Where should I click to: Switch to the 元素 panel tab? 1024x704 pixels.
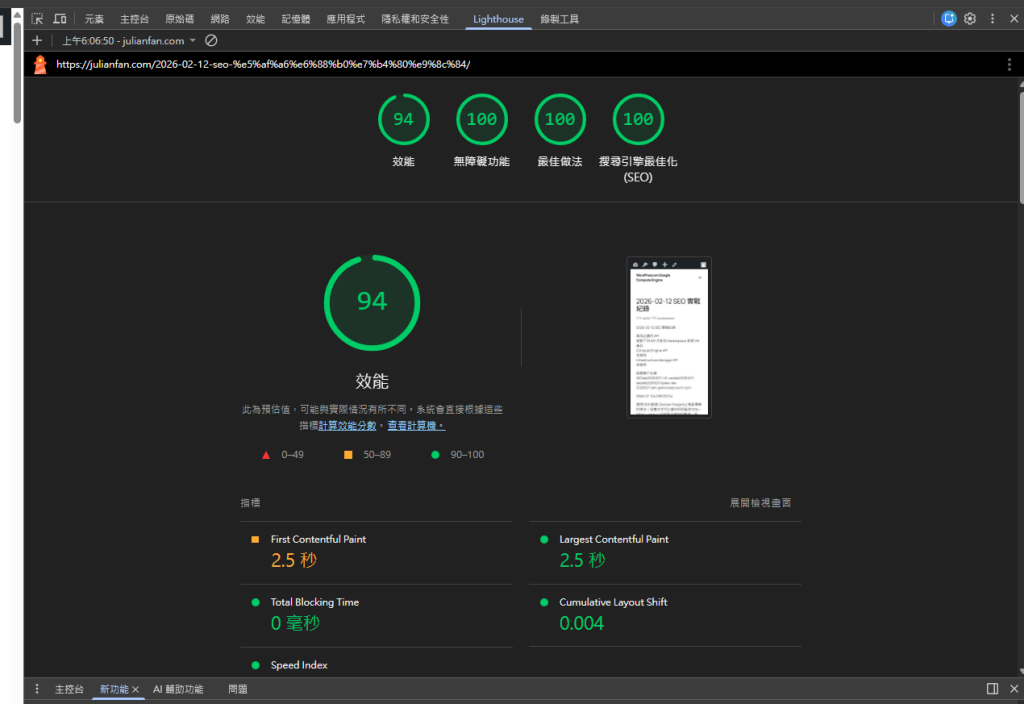coord(94,19)
